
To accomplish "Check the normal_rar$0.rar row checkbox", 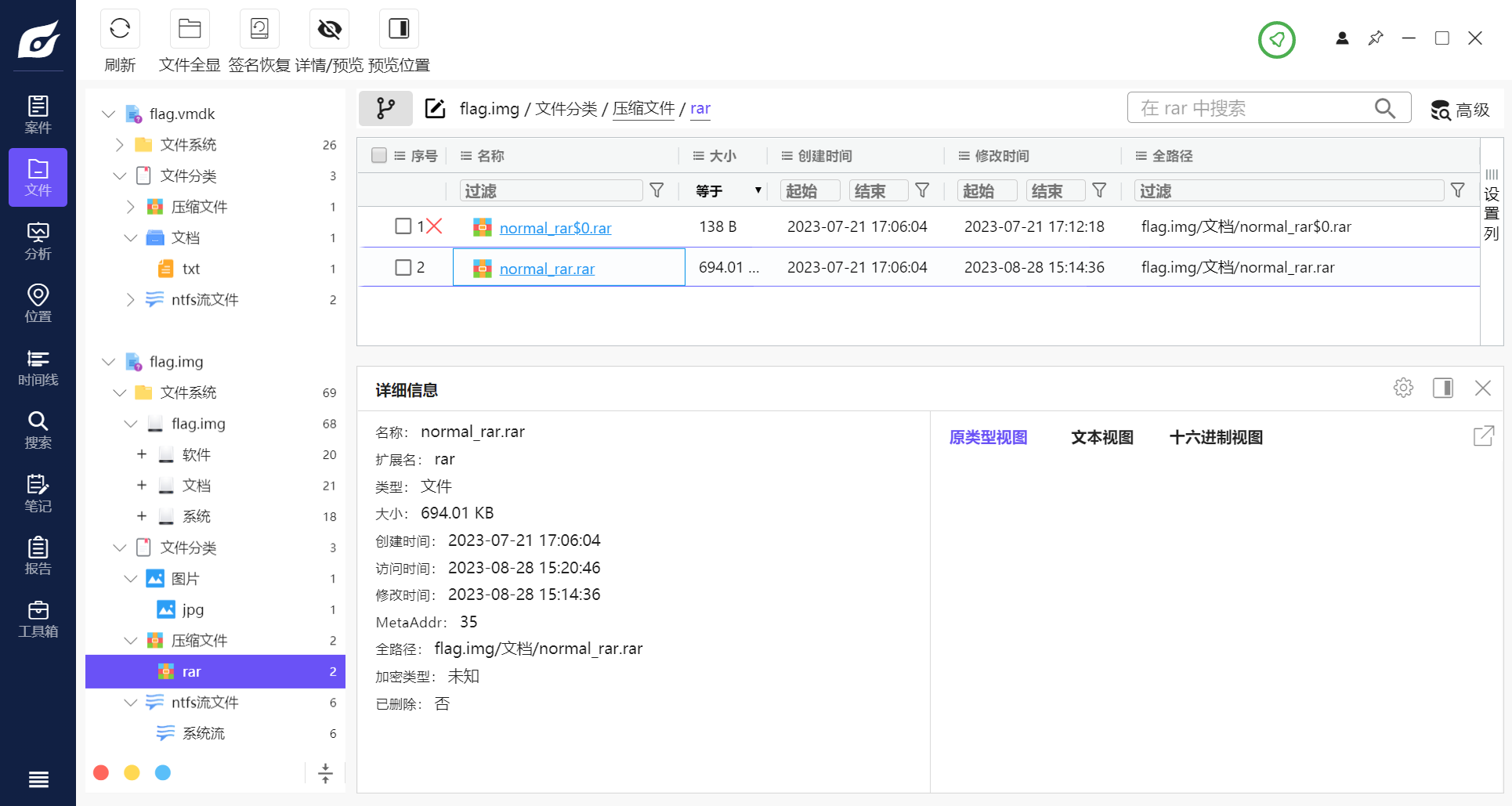I will (403, 226).
